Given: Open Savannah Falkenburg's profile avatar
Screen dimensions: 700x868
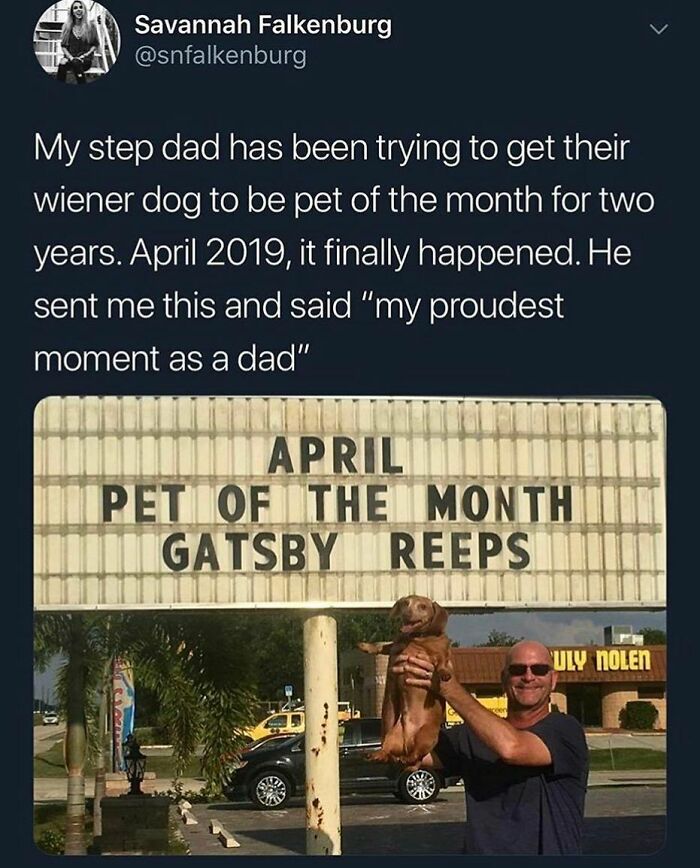Looking at the screenshot, I should (77, 40).
